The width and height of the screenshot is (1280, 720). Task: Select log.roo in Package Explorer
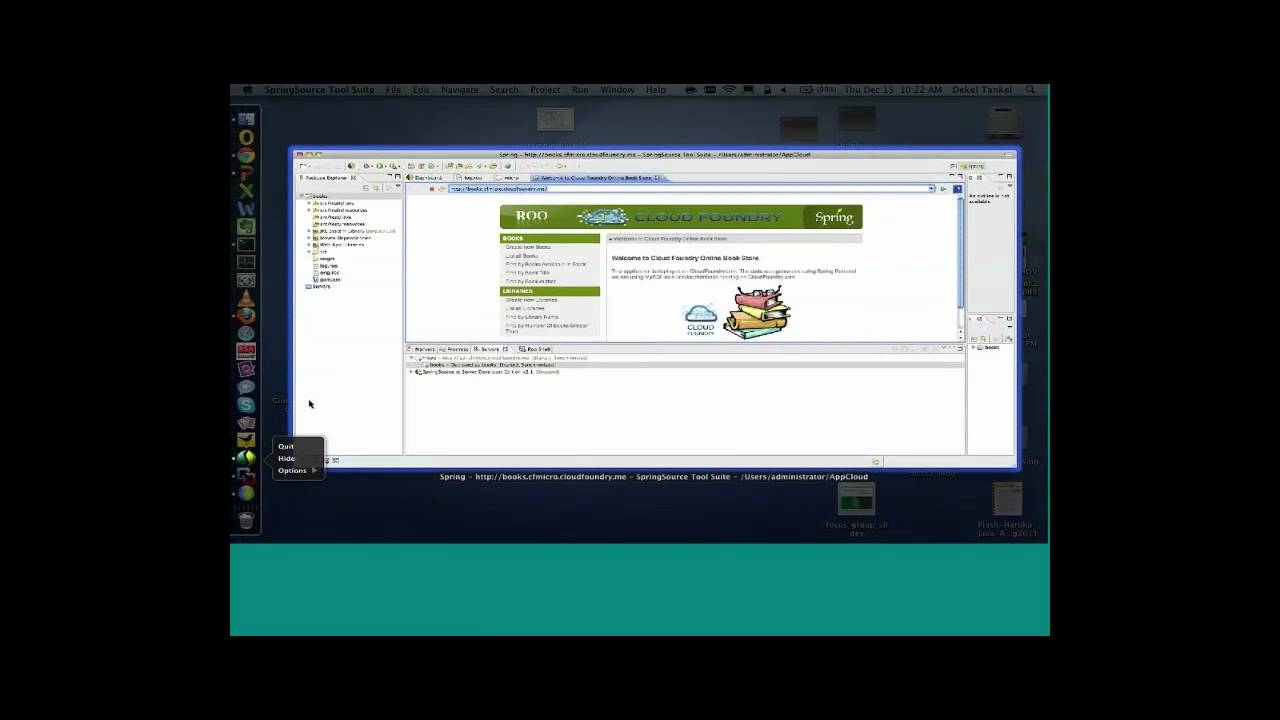tap(326, 266)
